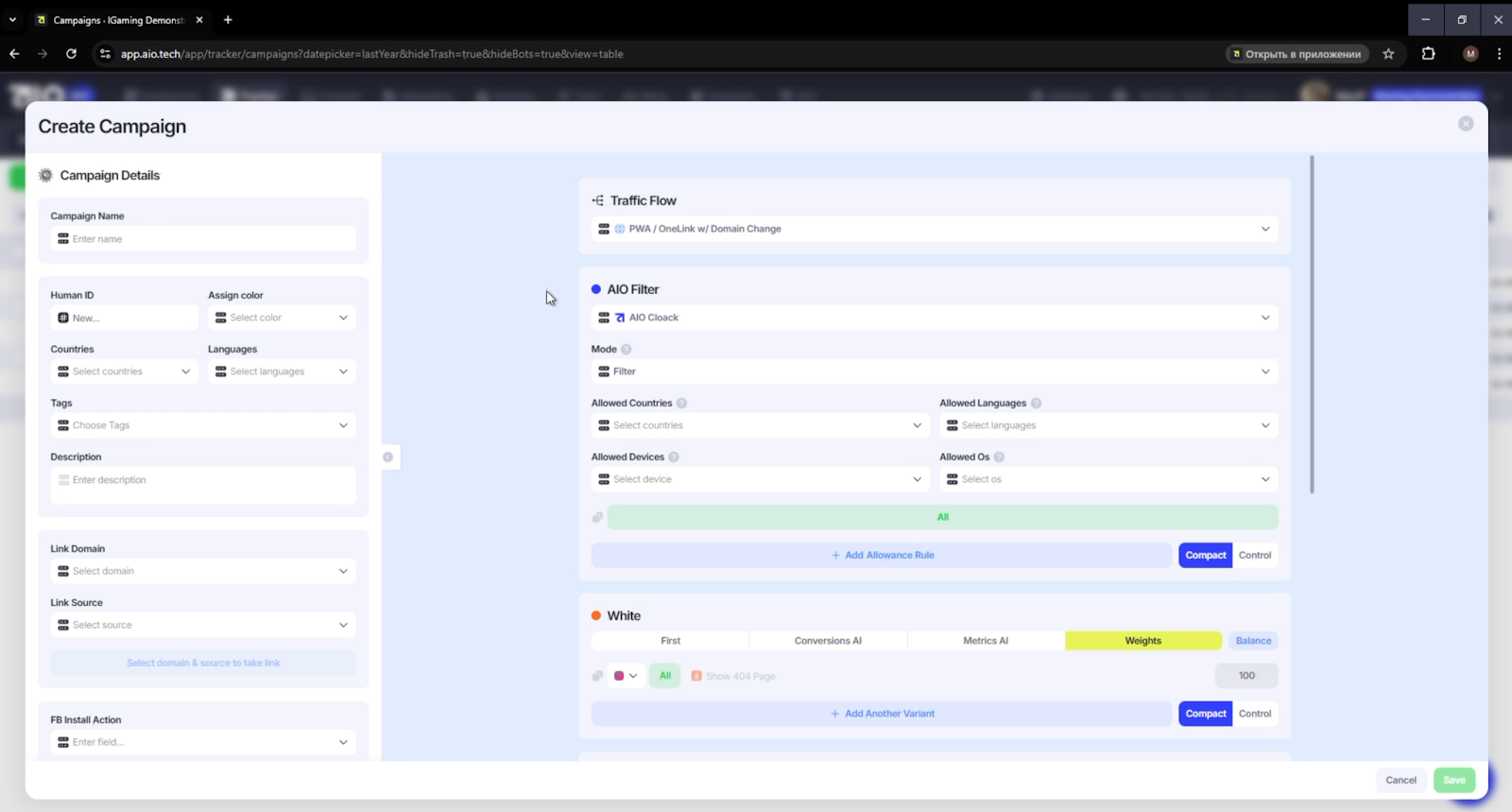The height and width of the screenshot is (812, 1512).
Task: Switch White variants view to Control
Action: point(1254,714)
